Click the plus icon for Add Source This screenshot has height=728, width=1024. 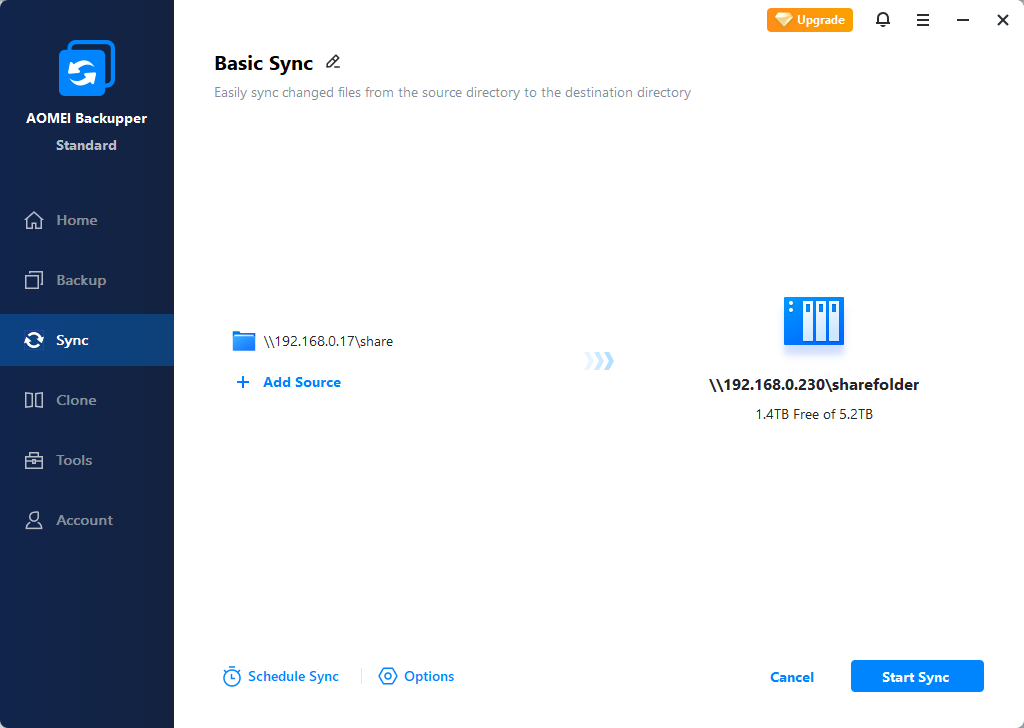coord(243,382)
